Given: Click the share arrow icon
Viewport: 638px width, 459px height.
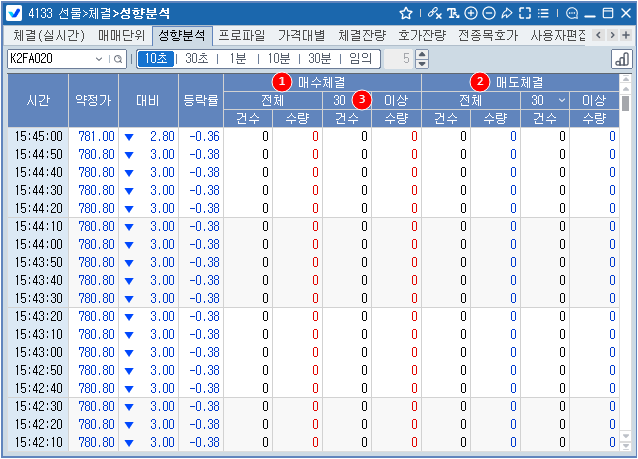Looking at the screenshot, I should (x=506, y=14).
